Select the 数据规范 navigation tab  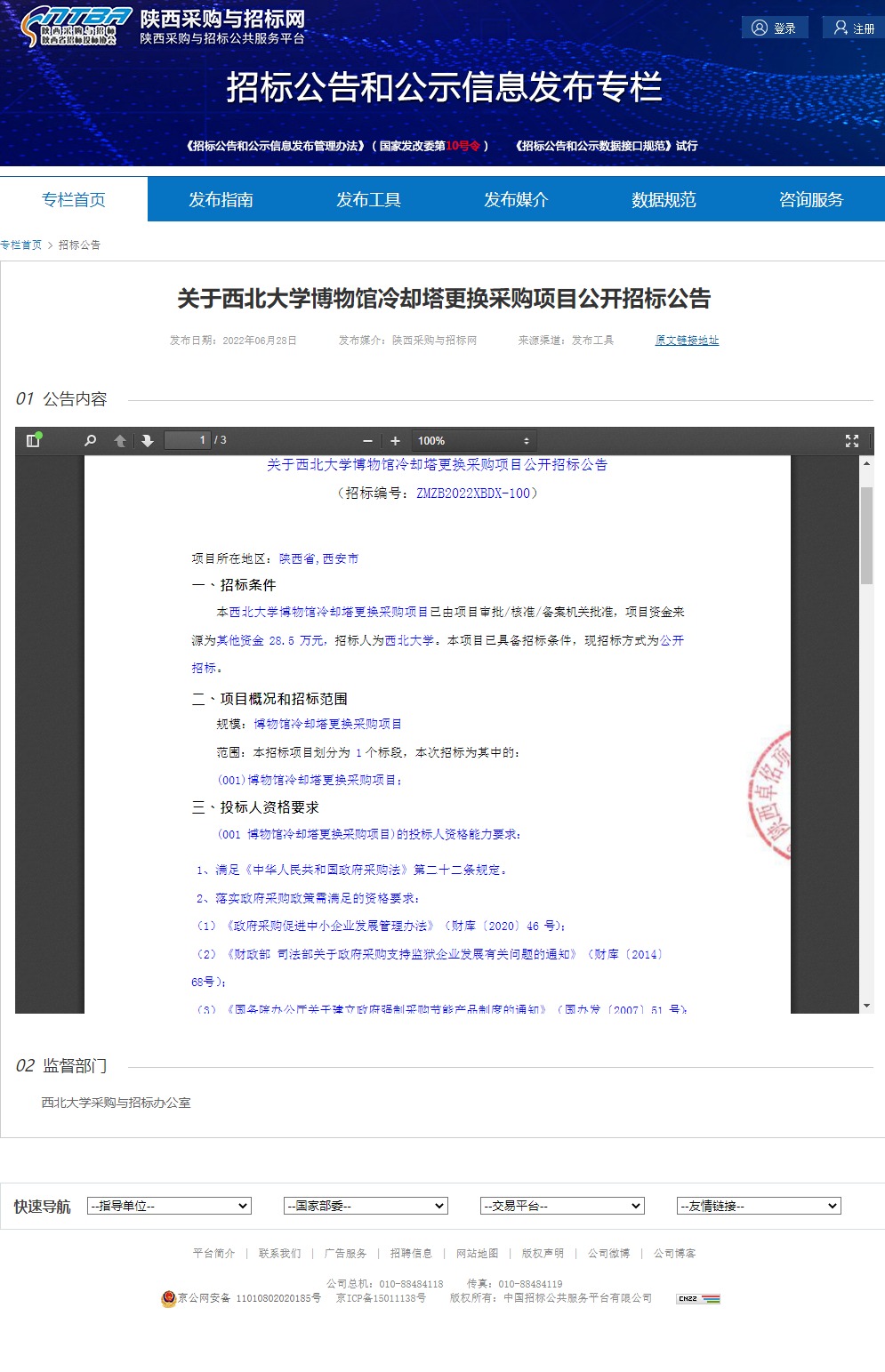pyautogui.click(x=664, y=199)
